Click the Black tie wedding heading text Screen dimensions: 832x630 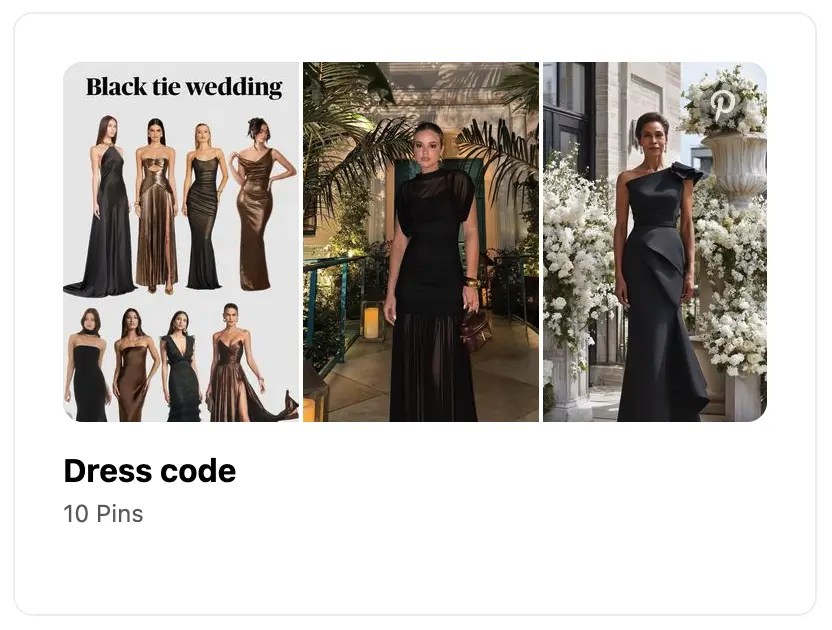click(x=184, y=87)
